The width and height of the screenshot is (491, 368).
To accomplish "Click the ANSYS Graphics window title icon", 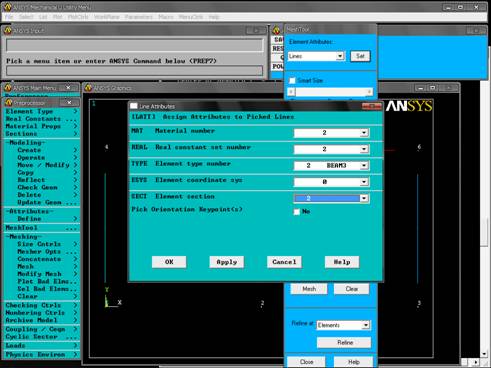I will tap(88, 88).
